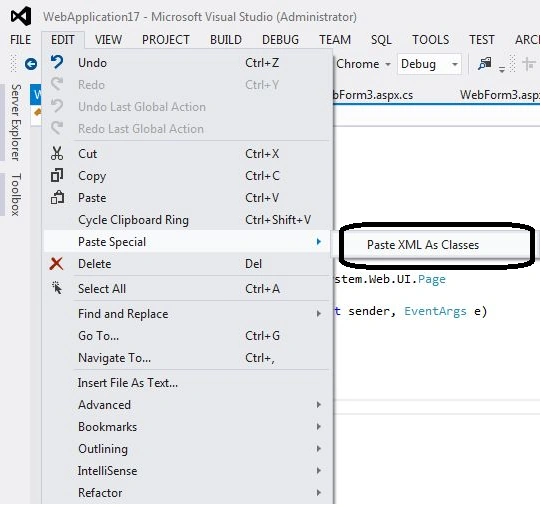Open the TEST menu
The width and height of the screenshot is (542, 507).
482,40
